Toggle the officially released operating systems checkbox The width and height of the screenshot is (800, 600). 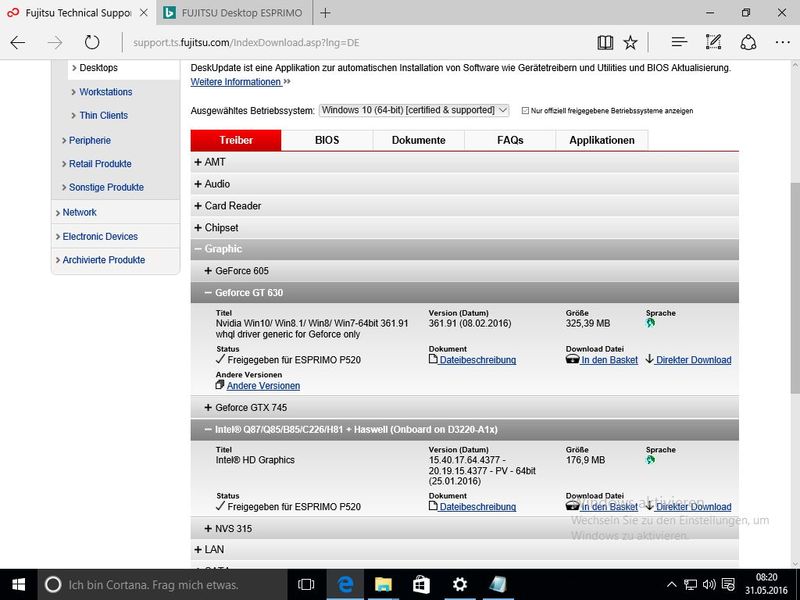coord(526,110)
